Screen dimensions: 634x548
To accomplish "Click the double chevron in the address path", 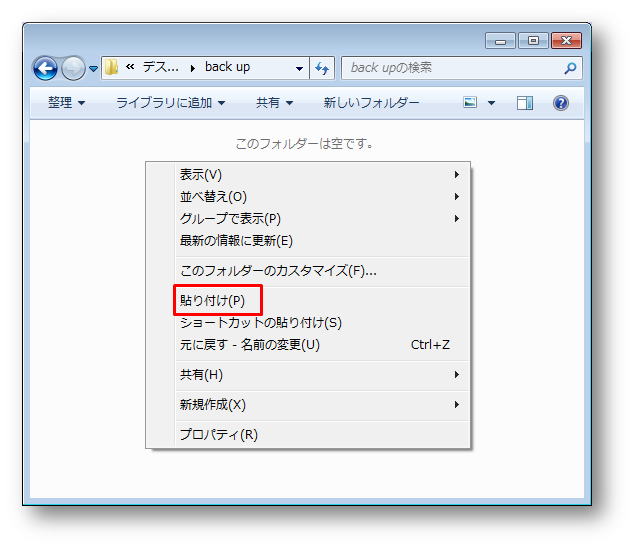I will pos(130,67).
